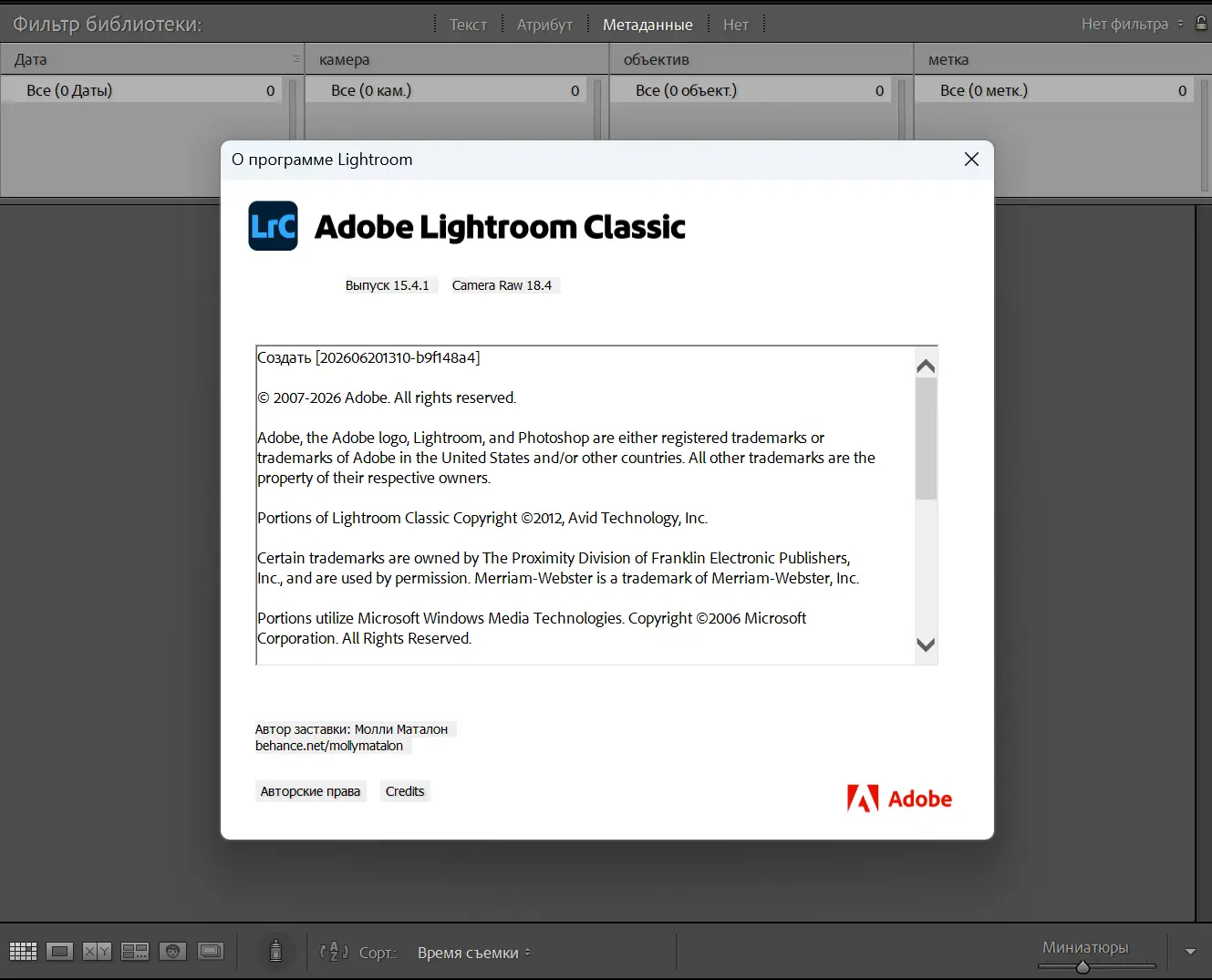Select Метаданные filter tab
This screenshot has height=980, width=1212.
(647, 25)
